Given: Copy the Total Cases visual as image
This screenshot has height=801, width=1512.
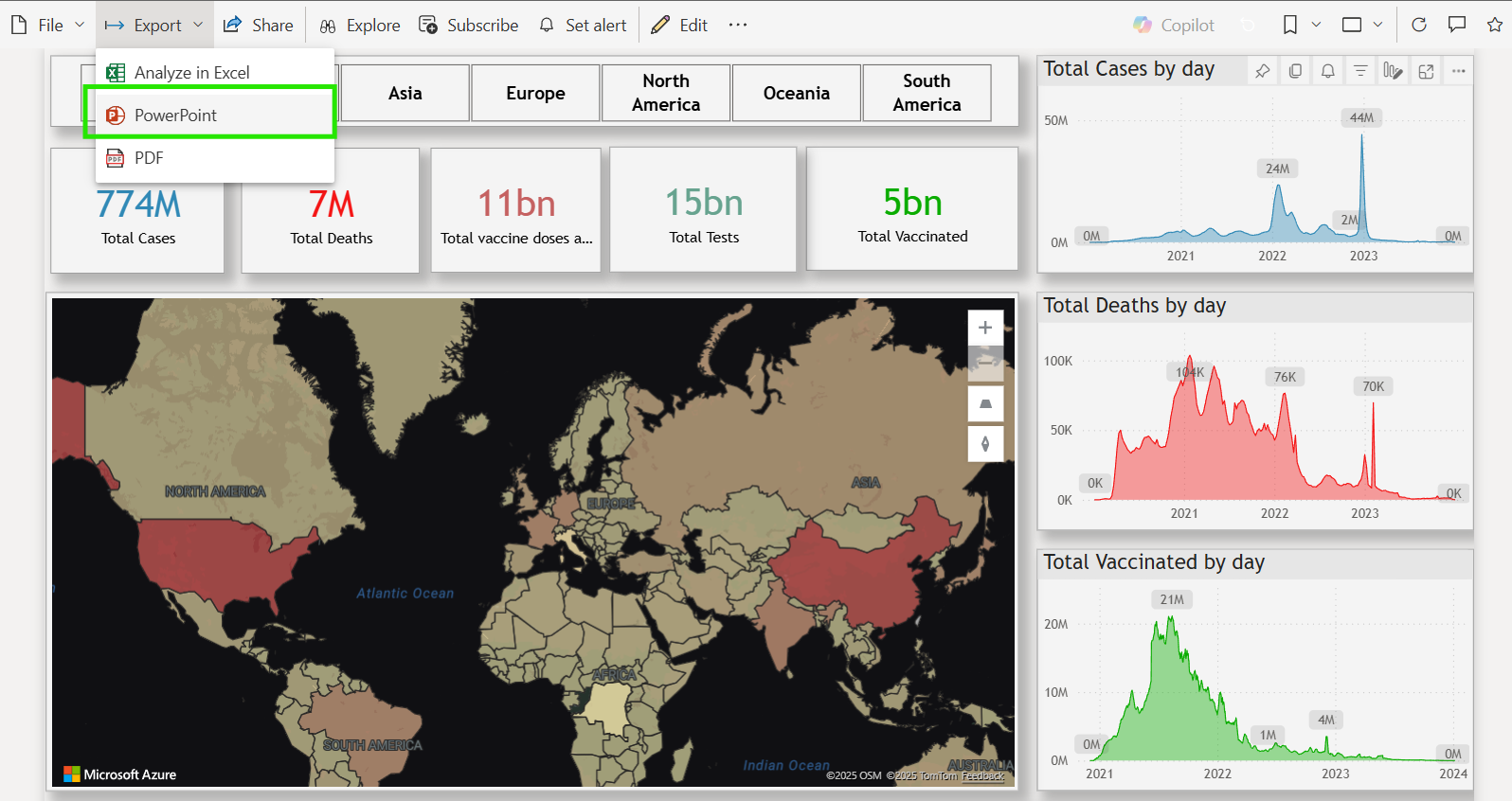Looking at the screenshot, I should click(1295, 71).
